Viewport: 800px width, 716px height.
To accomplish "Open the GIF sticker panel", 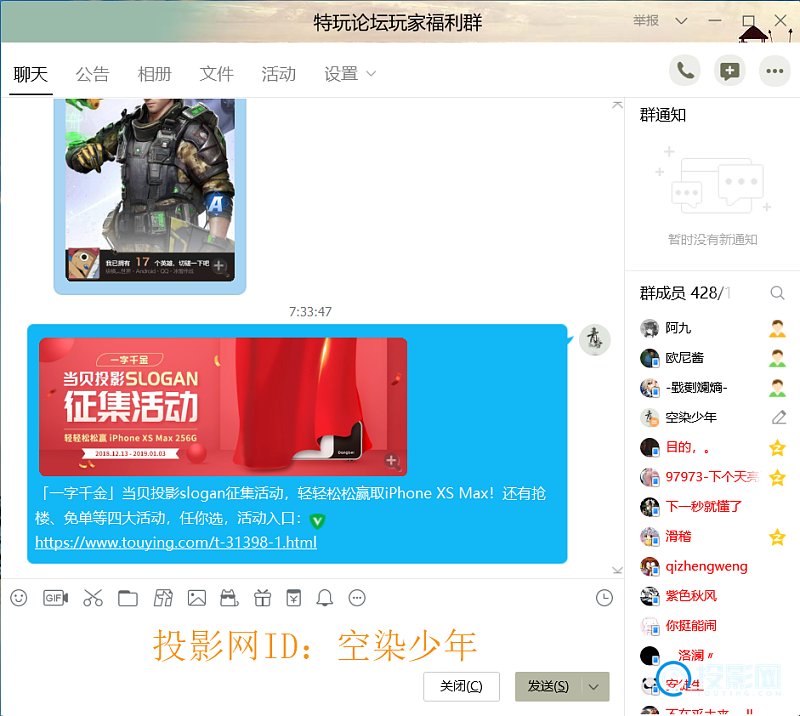I will pyautogui.click(x=55, y=598).
